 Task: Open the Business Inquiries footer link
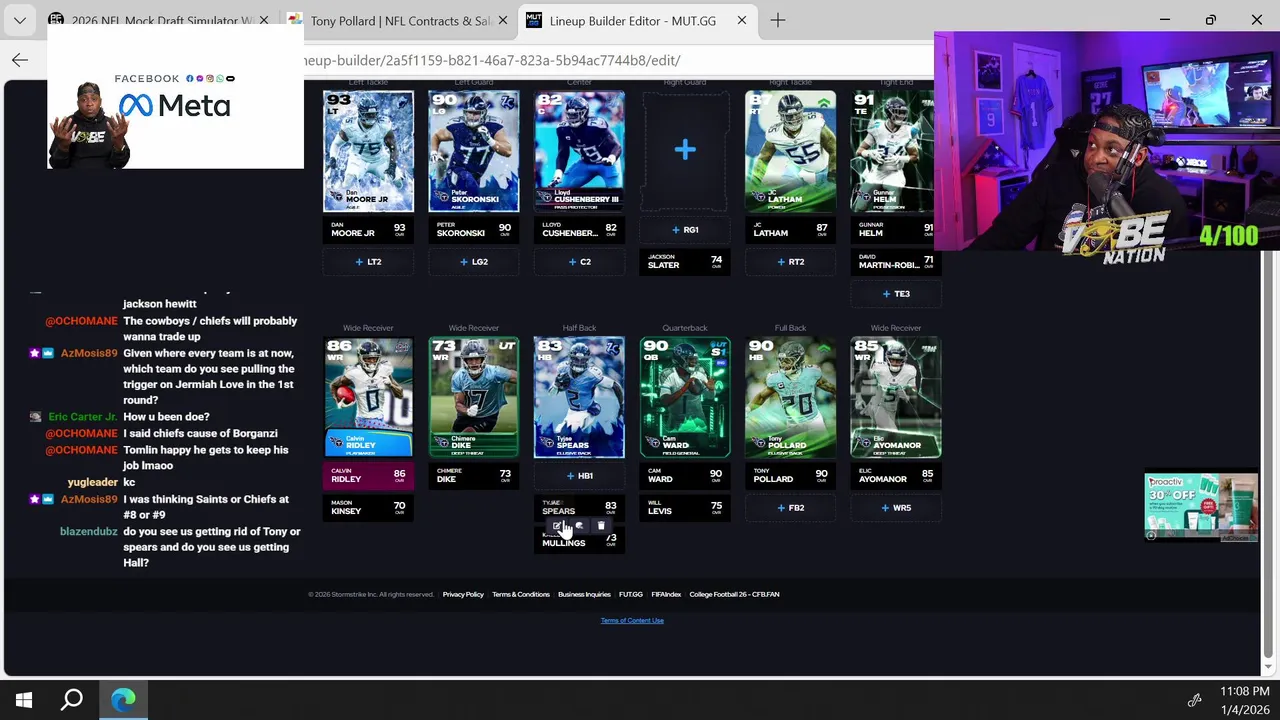click(x=584, y=594)
